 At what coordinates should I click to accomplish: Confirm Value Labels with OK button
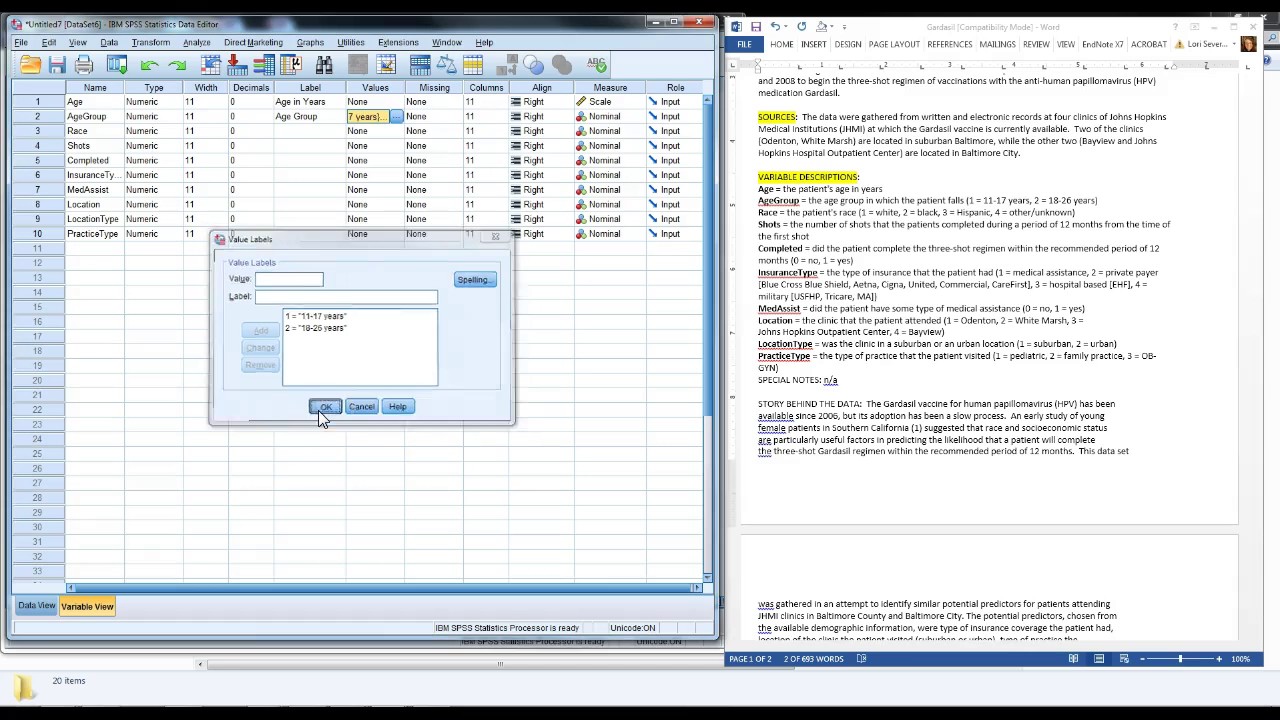pos(325,407)
